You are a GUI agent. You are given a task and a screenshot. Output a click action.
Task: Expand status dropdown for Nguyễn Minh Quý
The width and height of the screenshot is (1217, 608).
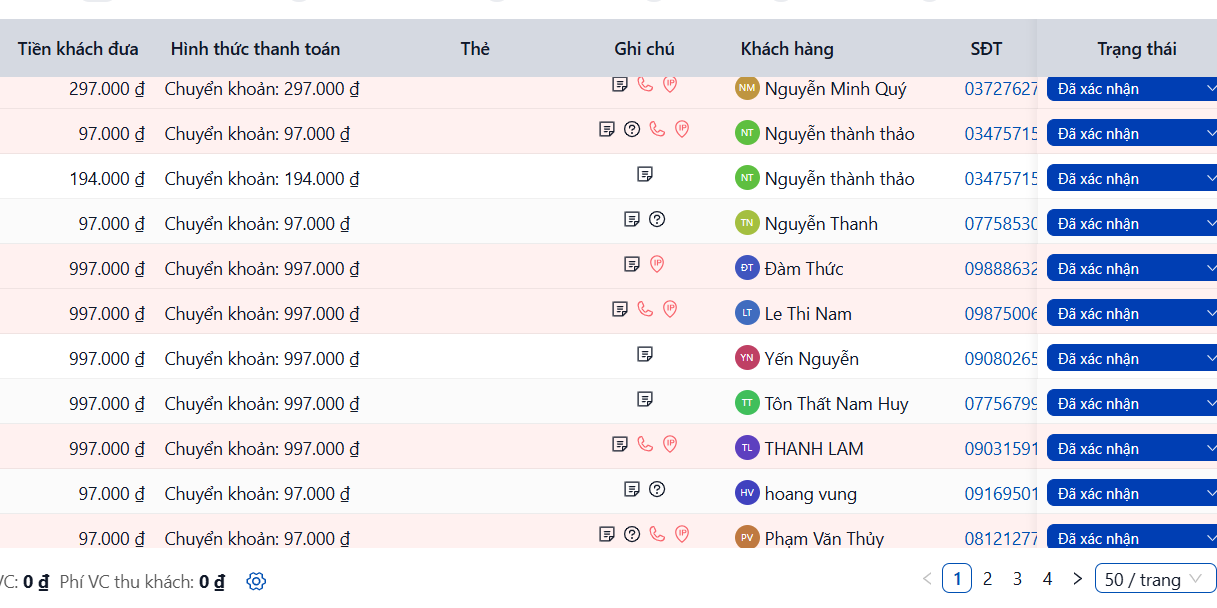(x=1132, y=89)
